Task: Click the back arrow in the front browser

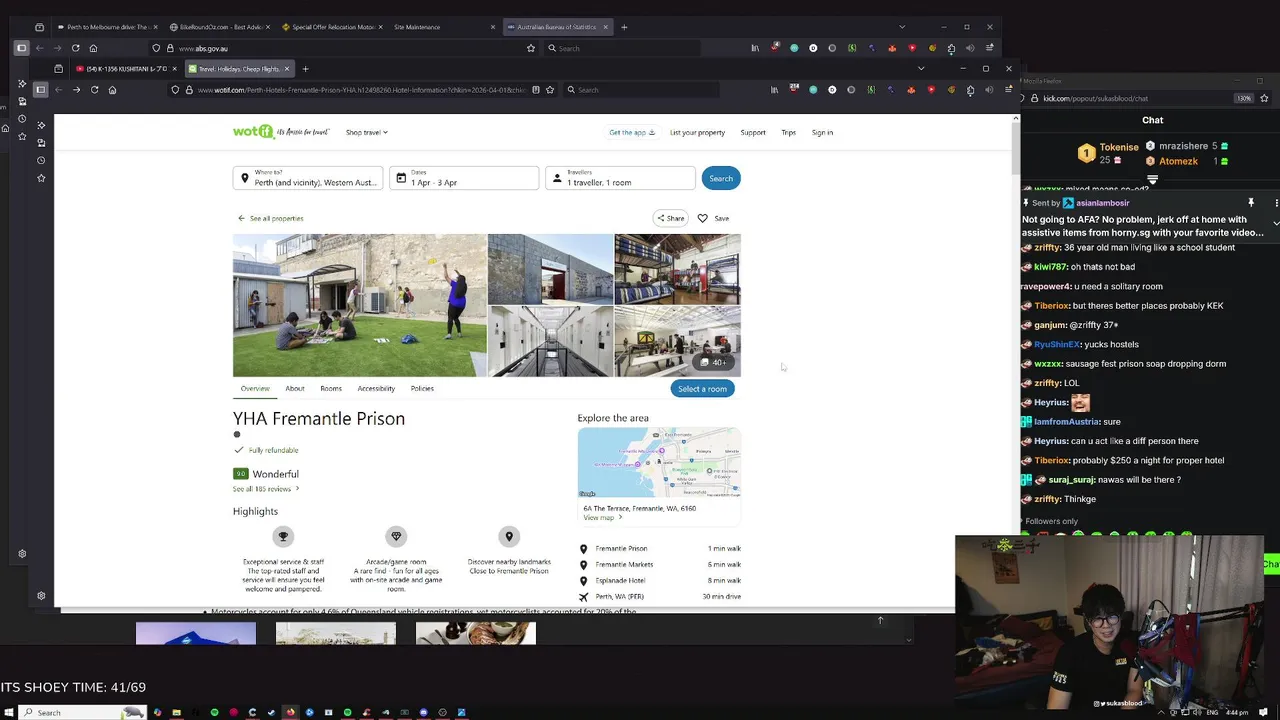Action: (58, 90)
